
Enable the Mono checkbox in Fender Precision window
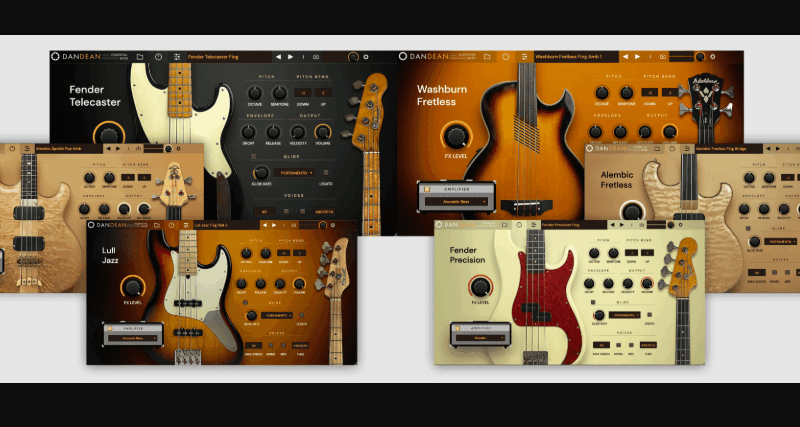[617, 345]
